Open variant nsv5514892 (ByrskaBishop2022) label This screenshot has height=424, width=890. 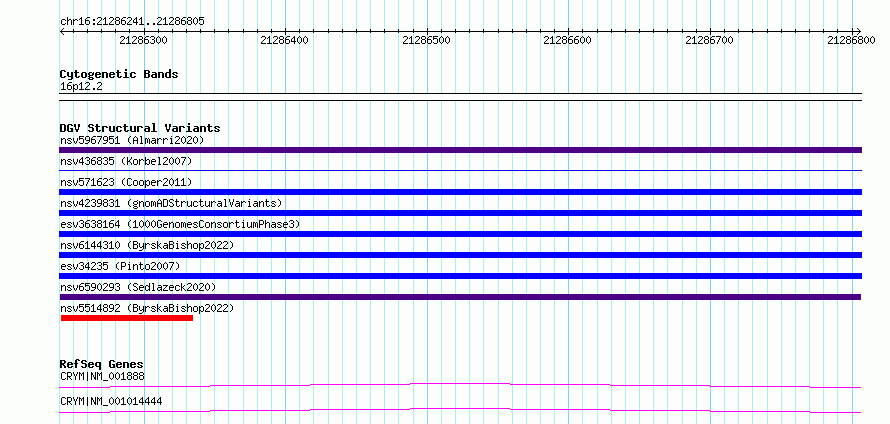(147, 308)
